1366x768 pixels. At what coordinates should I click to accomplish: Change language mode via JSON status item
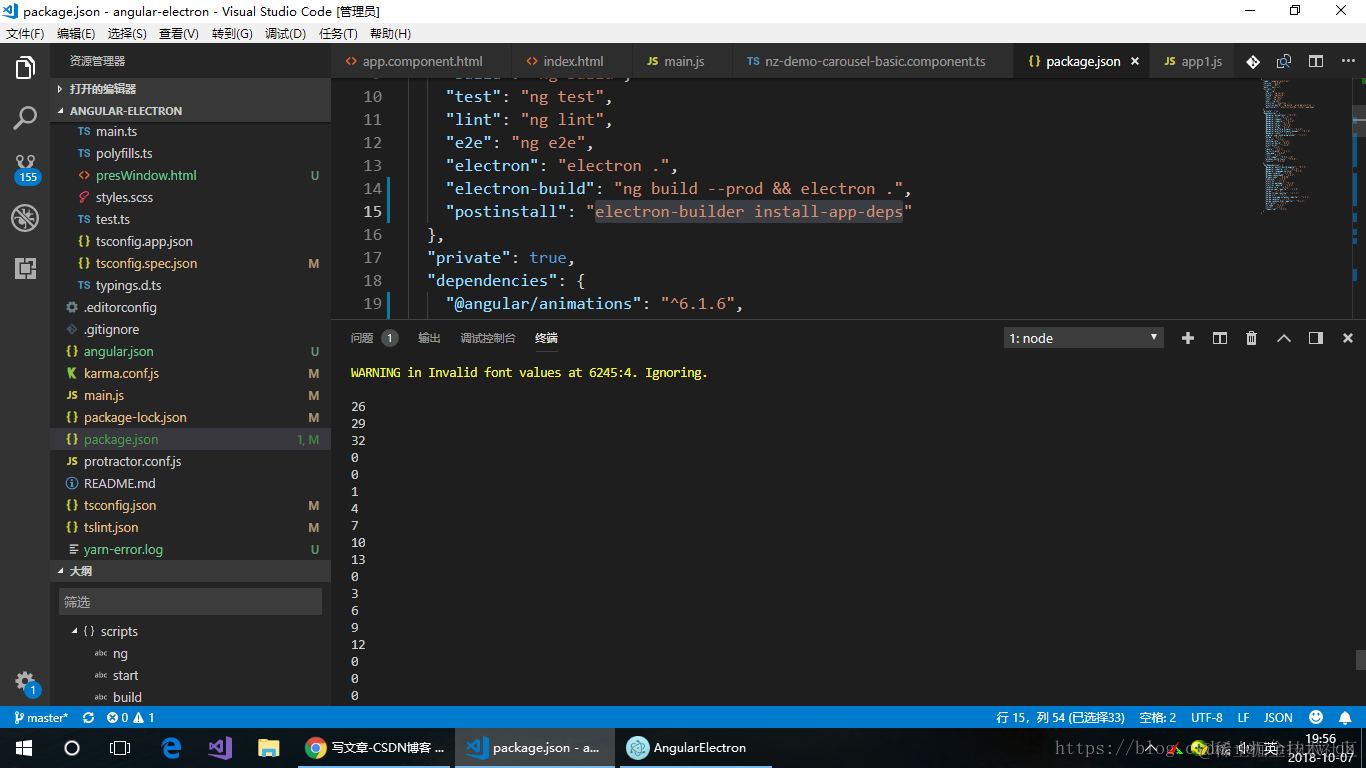tap(1278, 717)
